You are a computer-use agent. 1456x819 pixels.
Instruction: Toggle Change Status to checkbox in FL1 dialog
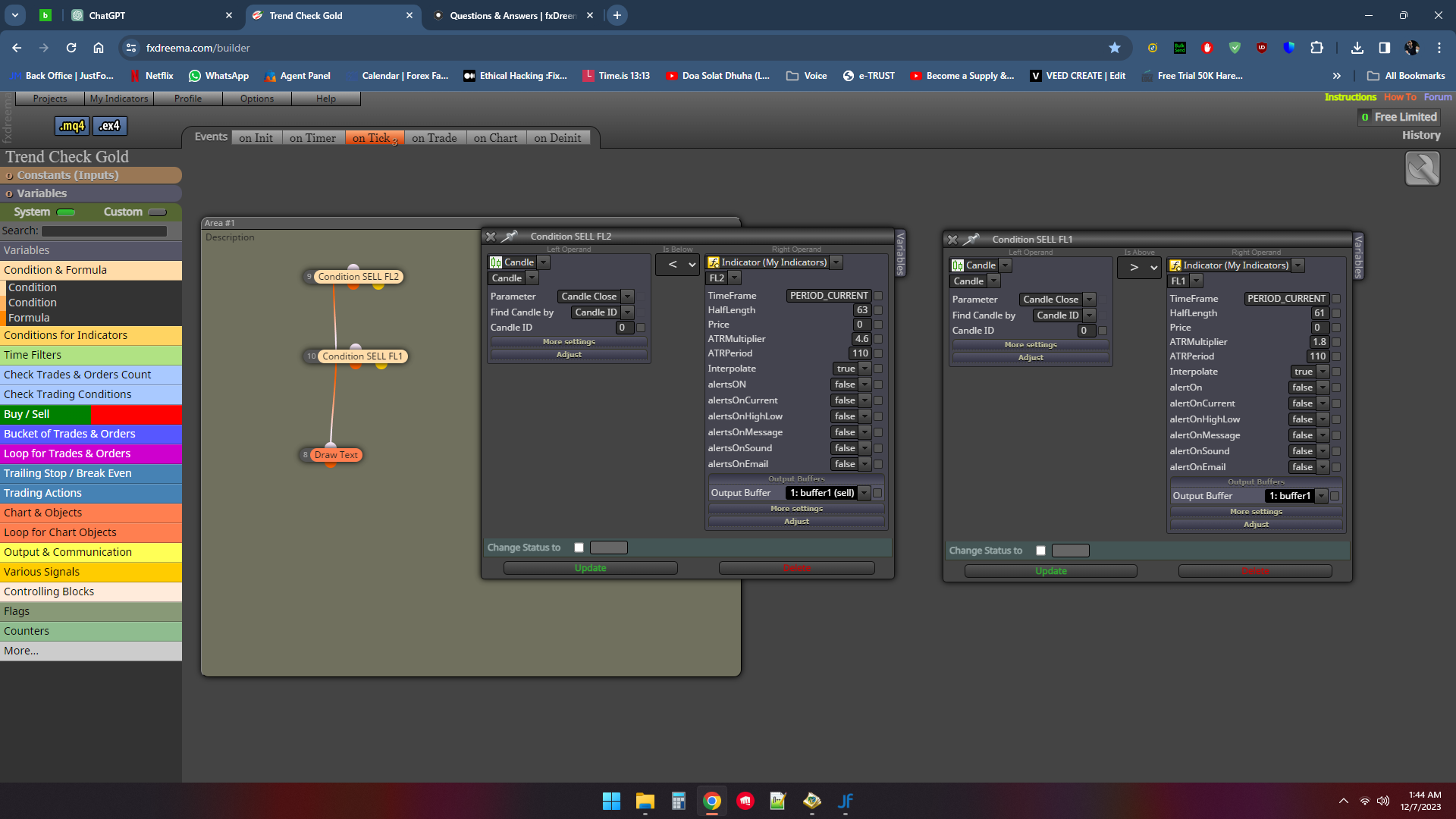tap(1041, 551)
